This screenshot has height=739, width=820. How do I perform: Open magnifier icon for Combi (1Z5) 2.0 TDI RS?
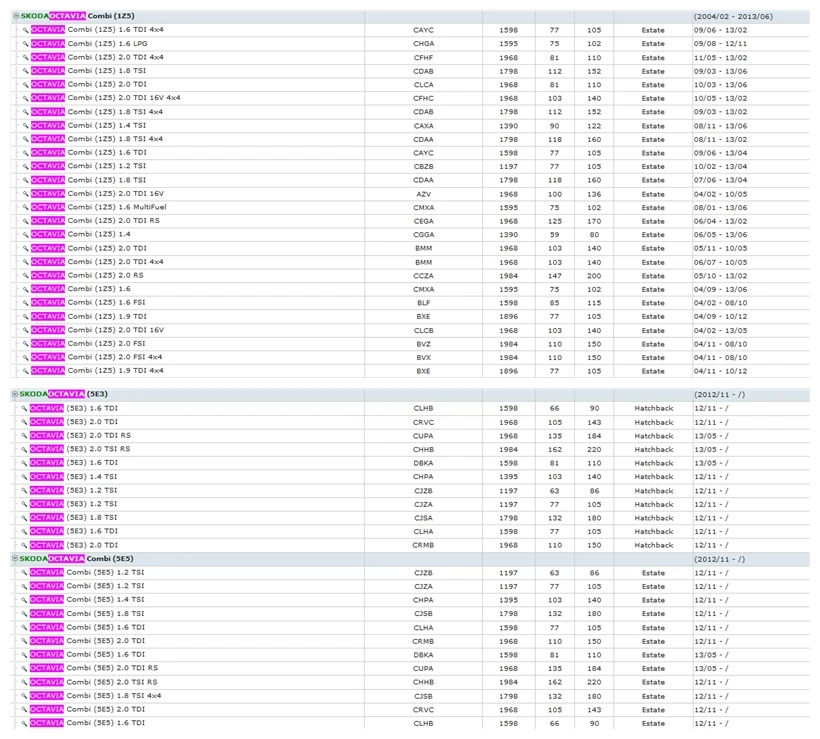click(25, 221)
